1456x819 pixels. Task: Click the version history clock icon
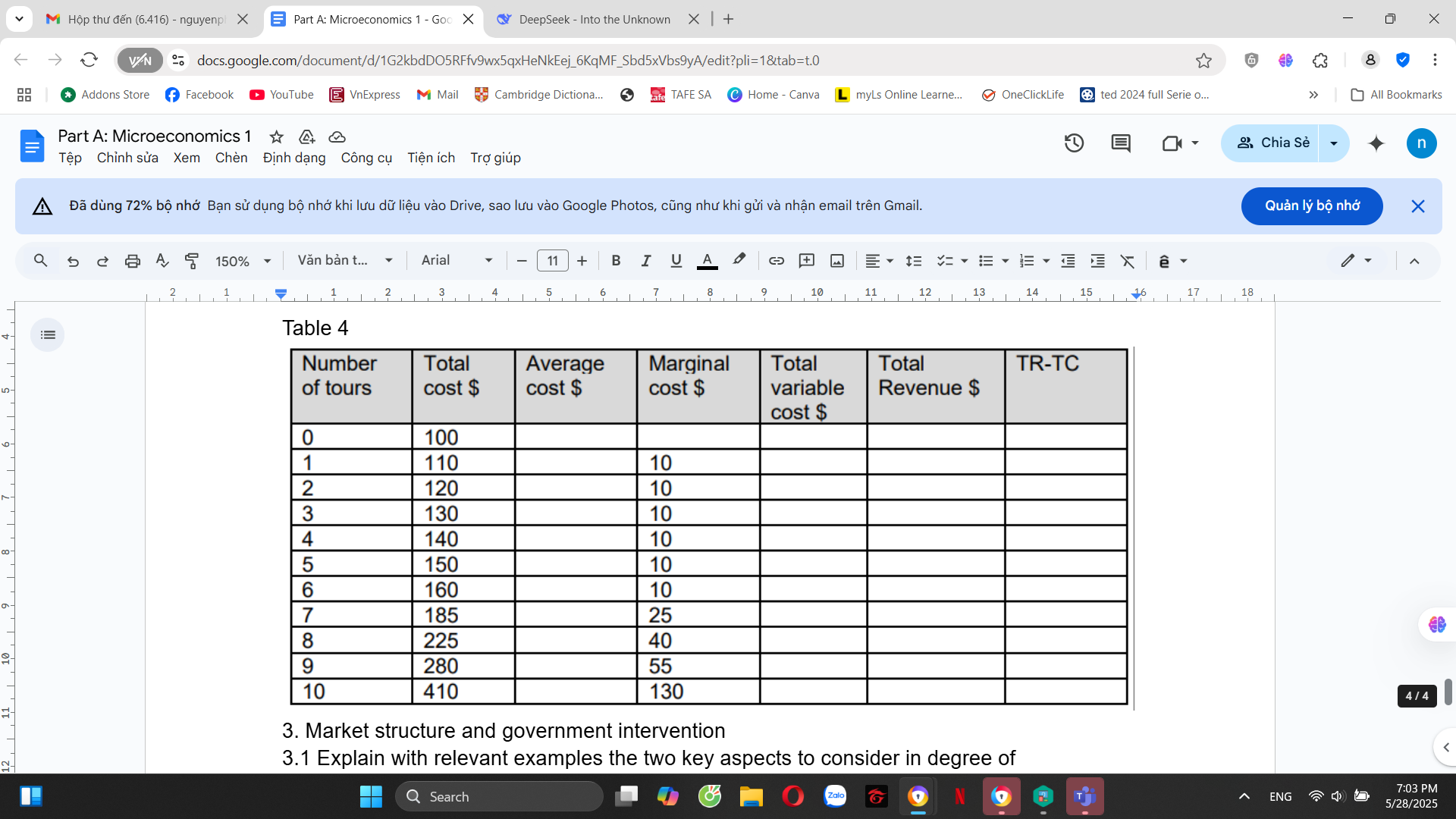1075,143
